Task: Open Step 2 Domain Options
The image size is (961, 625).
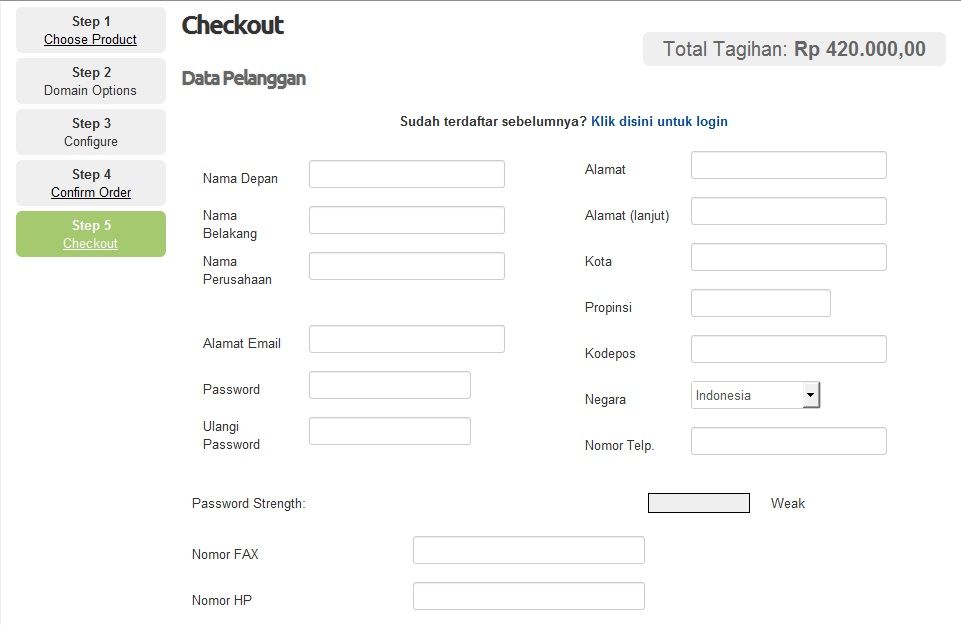Action: (91, 81)
